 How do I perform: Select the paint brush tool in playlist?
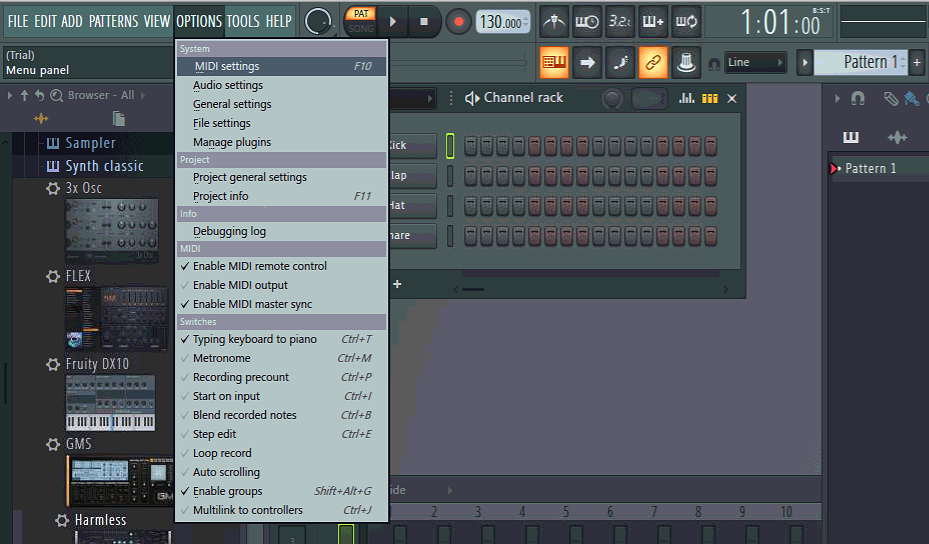(x=911, y=98)
